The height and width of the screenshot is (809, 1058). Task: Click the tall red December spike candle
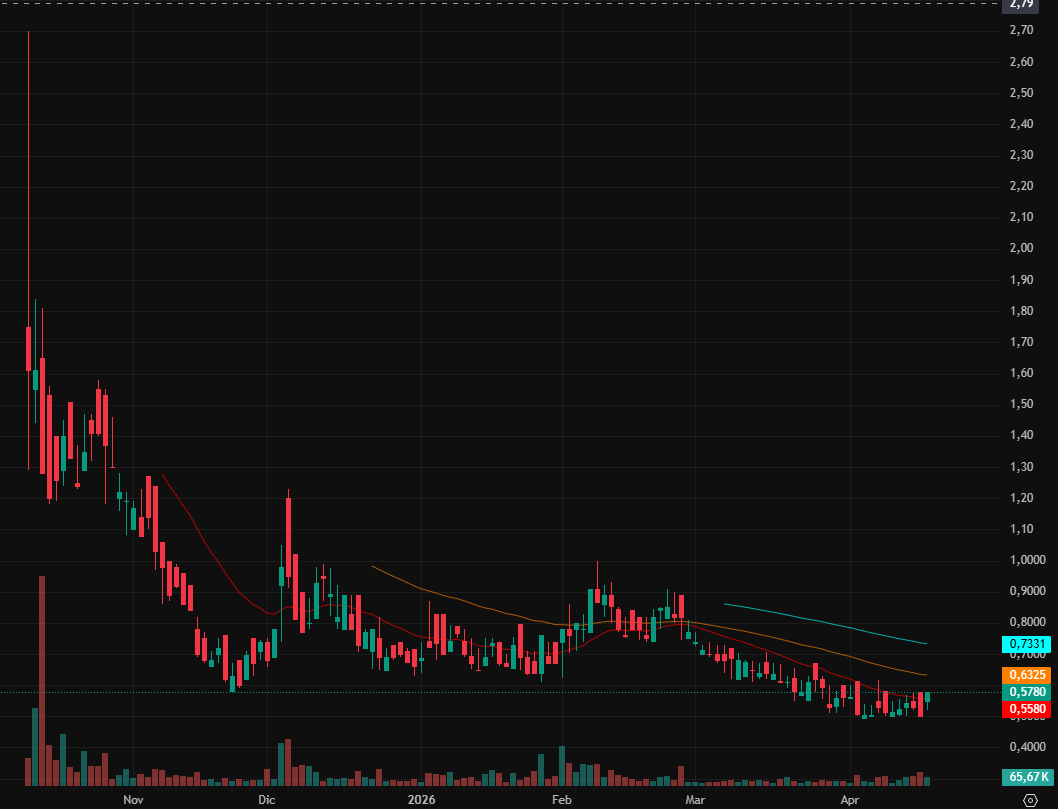(289, 537)
